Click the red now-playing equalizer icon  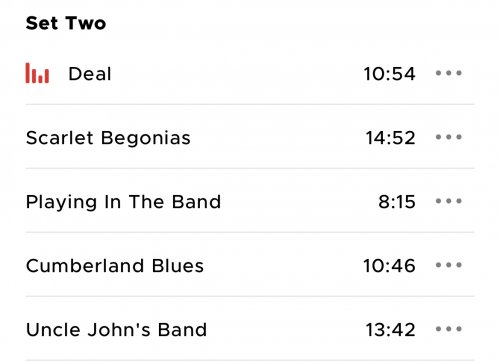coord(37,73)
